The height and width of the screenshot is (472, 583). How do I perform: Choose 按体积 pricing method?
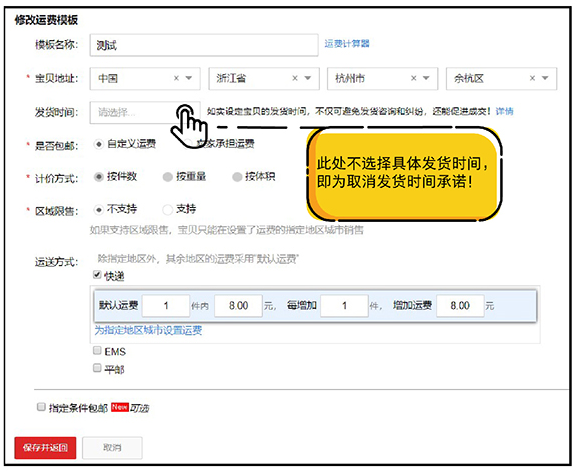coord(237,177)
